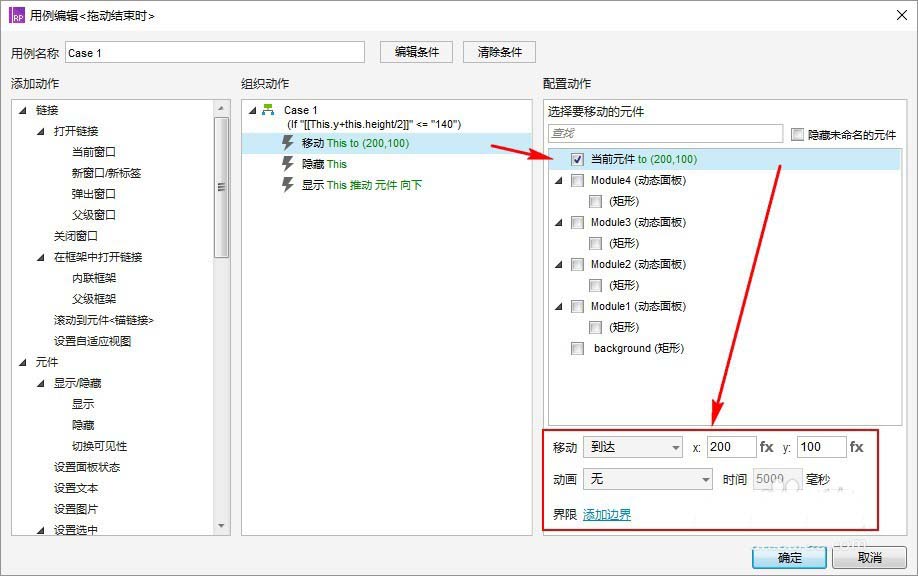
Task: Collapse the 打开链接 tree node
Action: [x=41, y=131]
